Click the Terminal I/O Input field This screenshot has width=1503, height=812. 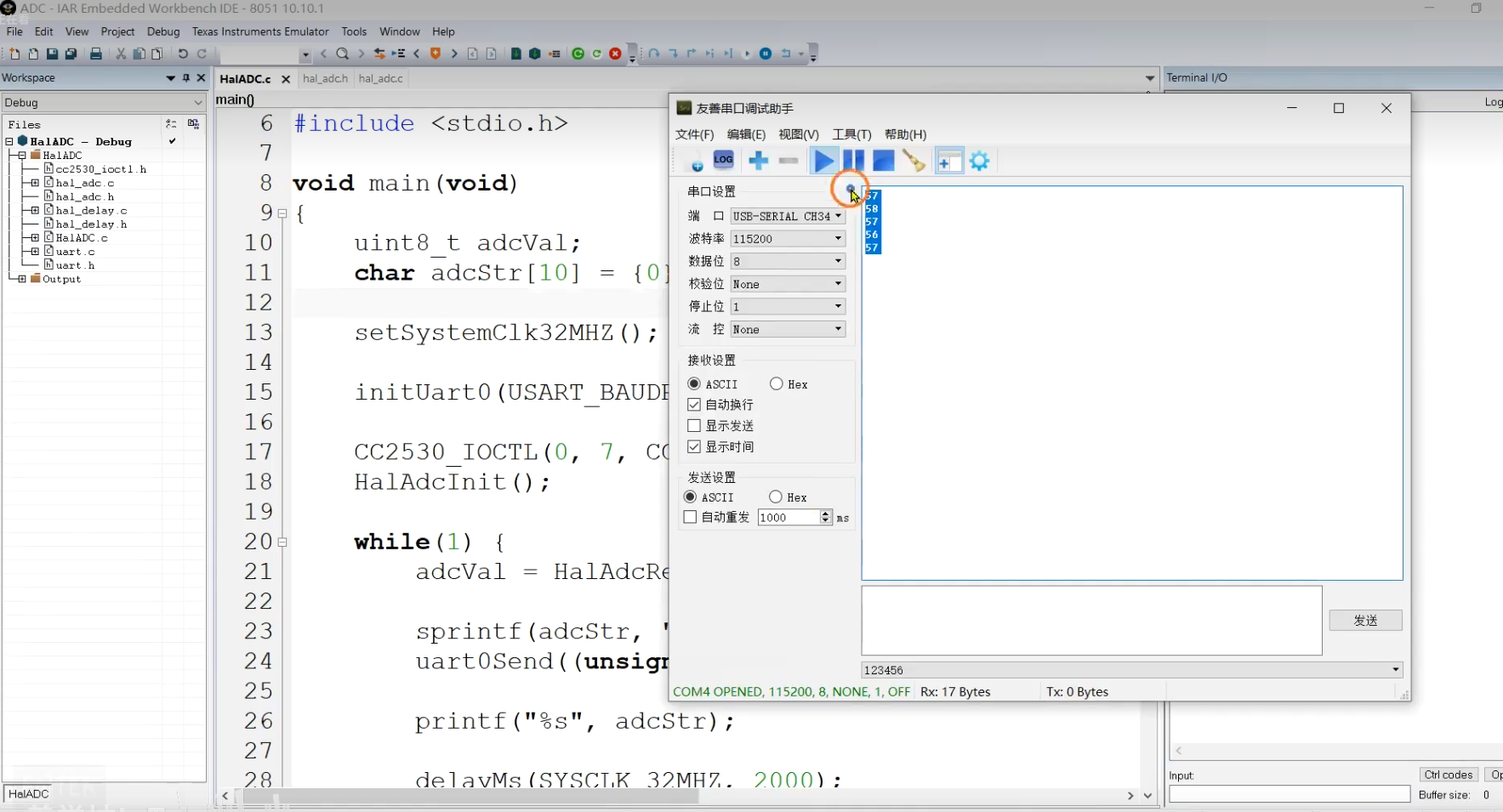(x=1290, y=794)
